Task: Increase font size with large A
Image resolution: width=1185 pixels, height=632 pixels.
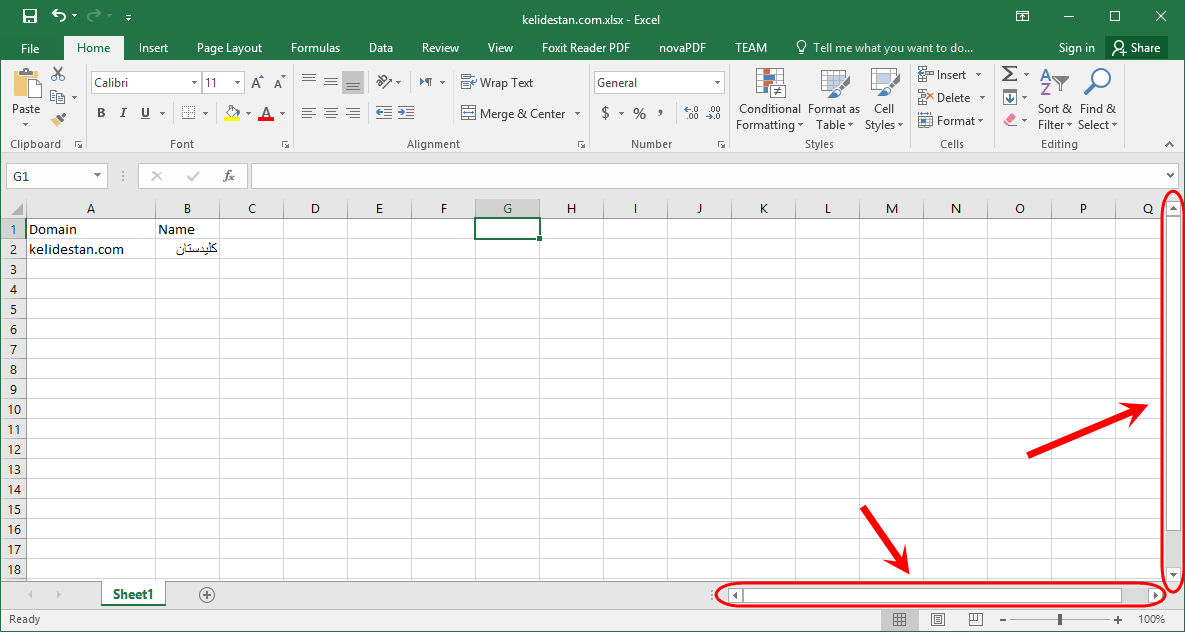Action: pos(257,82)
